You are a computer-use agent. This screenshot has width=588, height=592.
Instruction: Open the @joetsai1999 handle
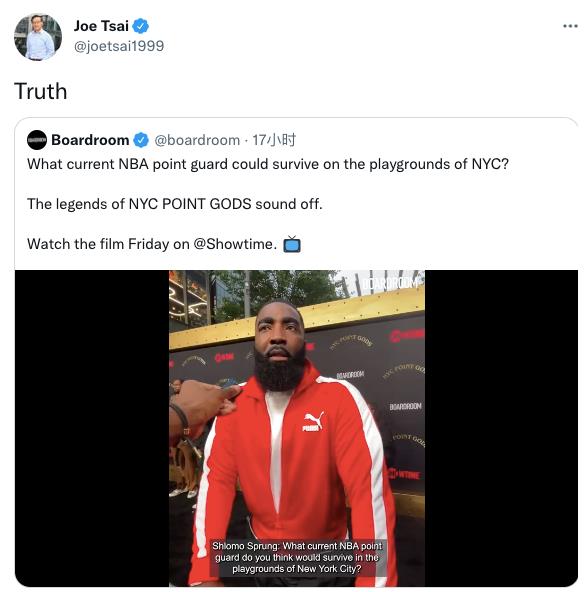pos(119,46)
